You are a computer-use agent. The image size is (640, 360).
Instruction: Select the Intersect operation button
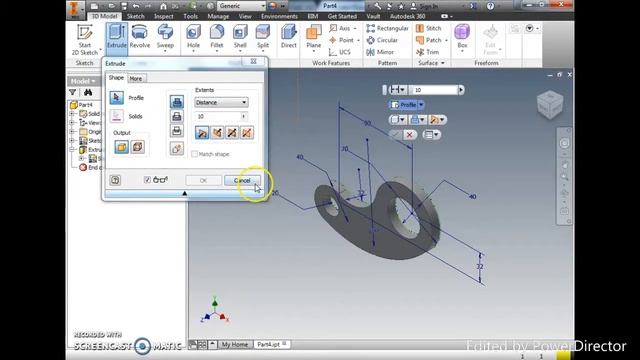[177, 131]
